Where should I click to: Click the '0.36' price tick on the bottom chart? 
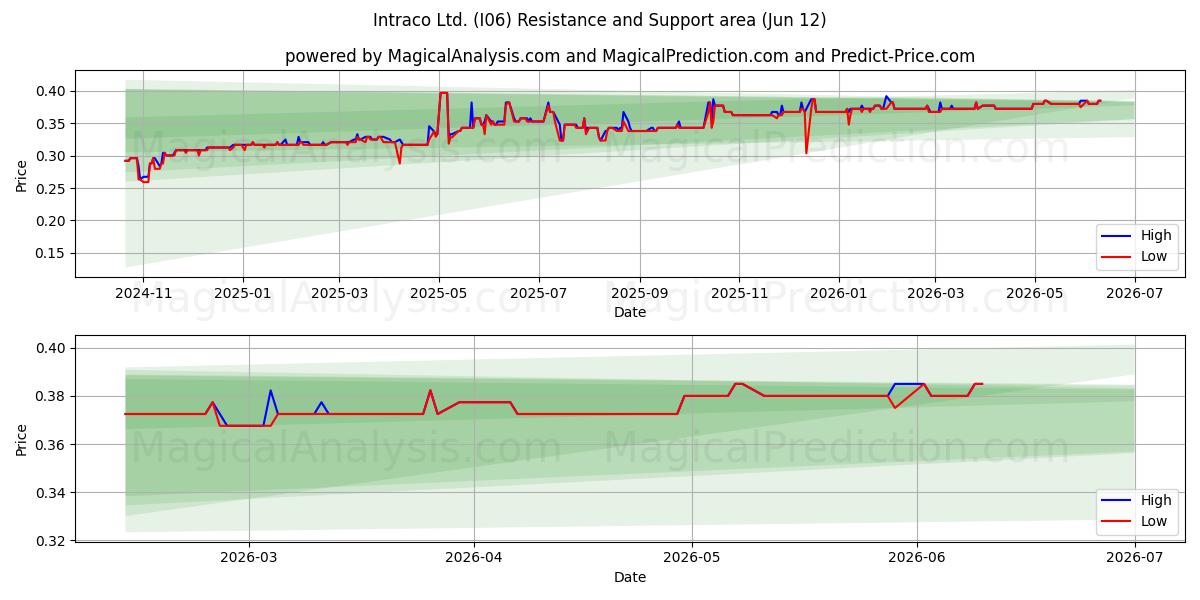pos(53,445)
